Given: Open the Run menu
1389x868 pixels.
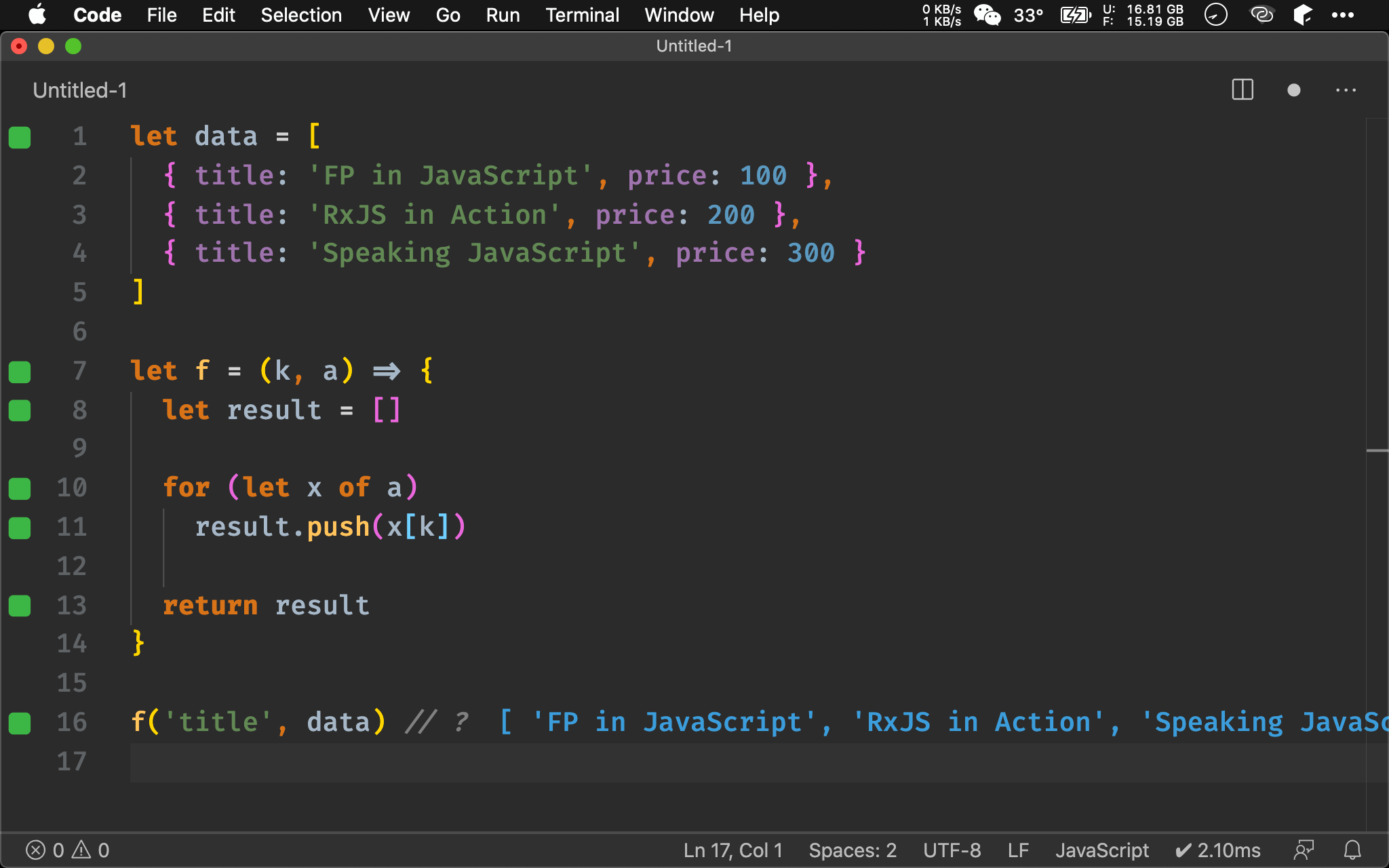Looking at the screenshot, I should (x=503, y=15).
